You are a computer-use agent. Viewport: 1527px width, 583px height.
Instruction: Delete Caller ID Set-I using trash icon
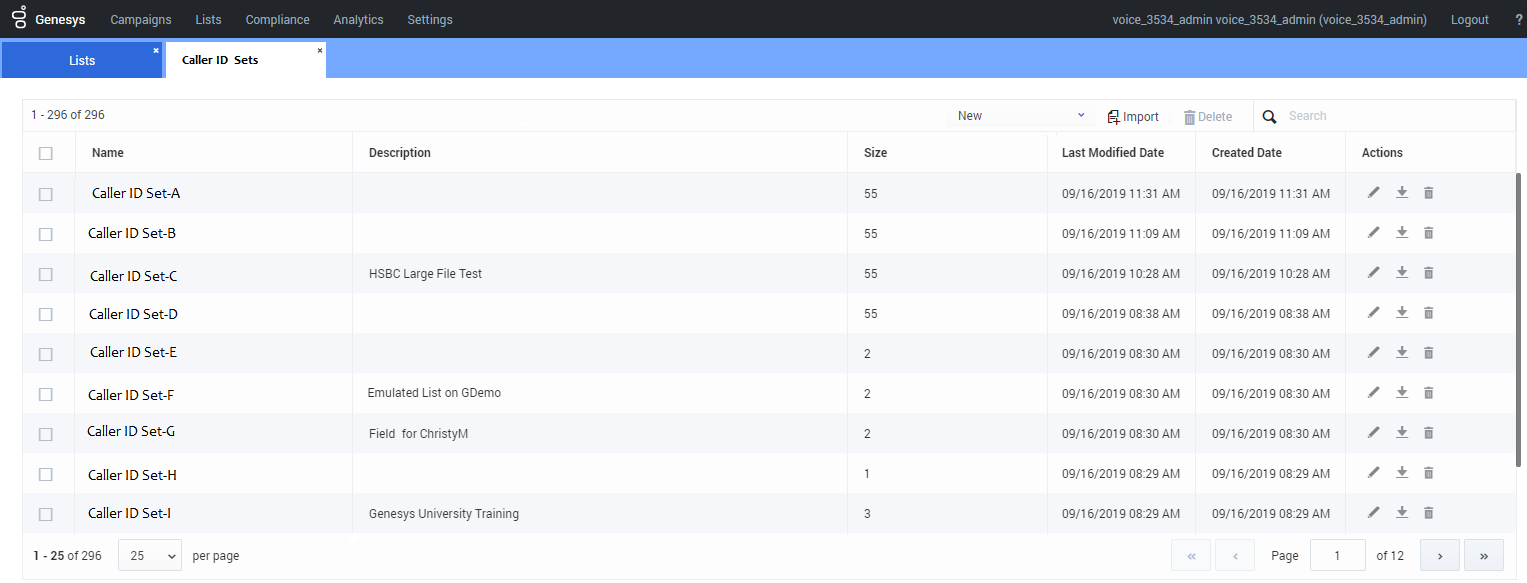[1428, 513]
